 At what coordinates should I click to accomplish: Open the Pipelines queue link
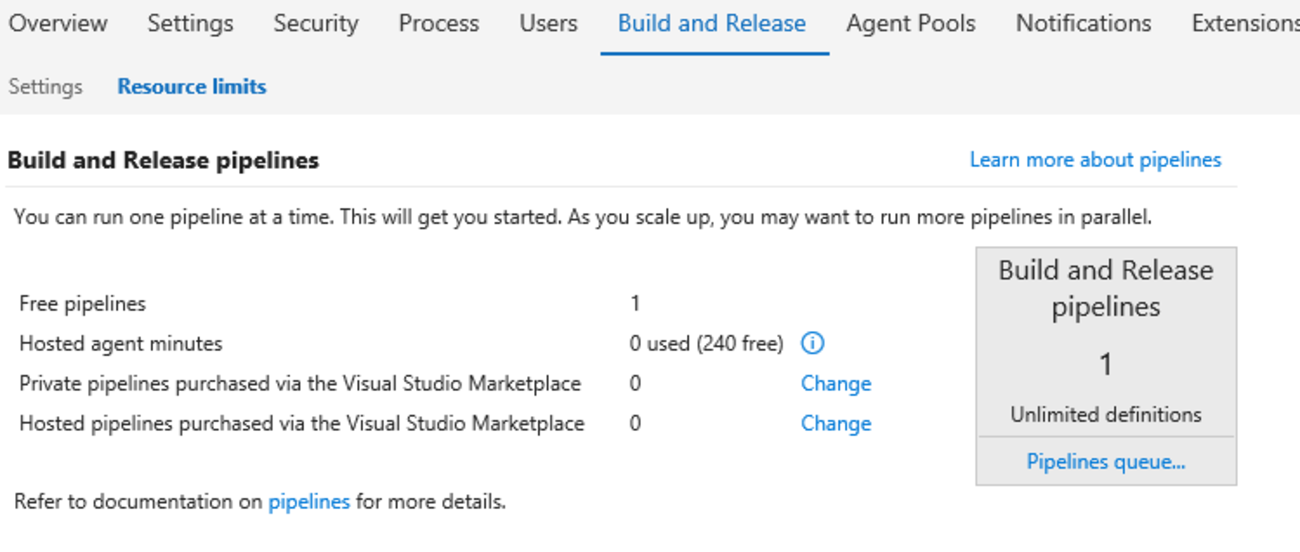click(1106, 462)
